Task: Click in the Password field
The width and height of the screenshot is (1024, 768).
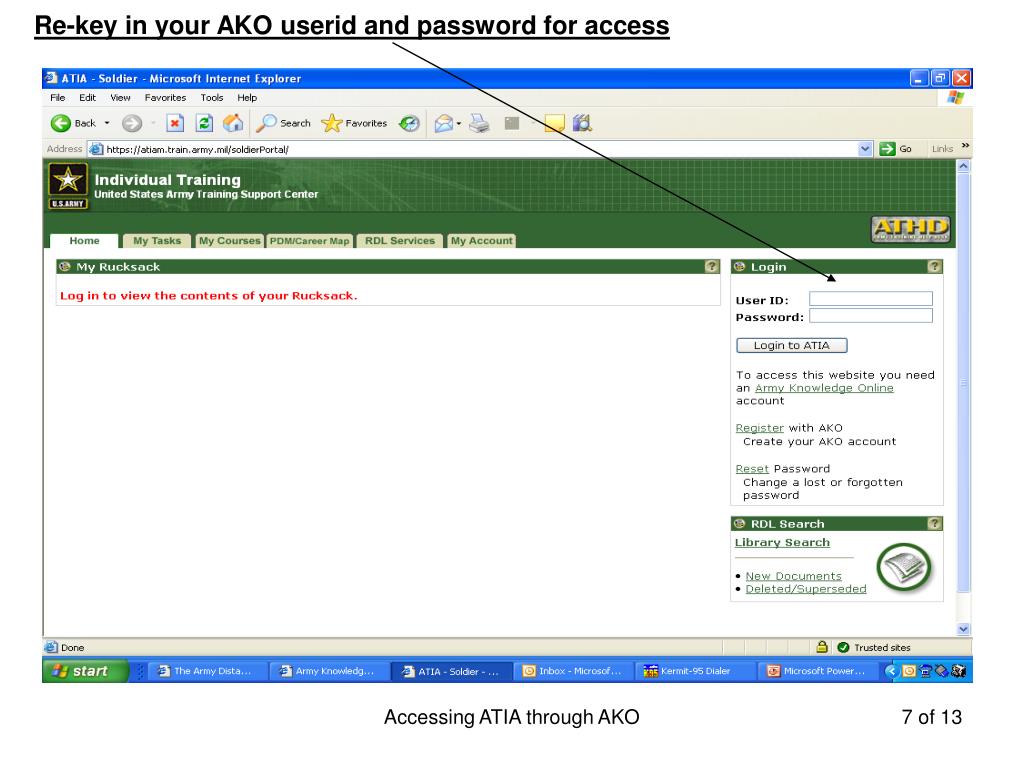Action: click(x=871, y=316)
